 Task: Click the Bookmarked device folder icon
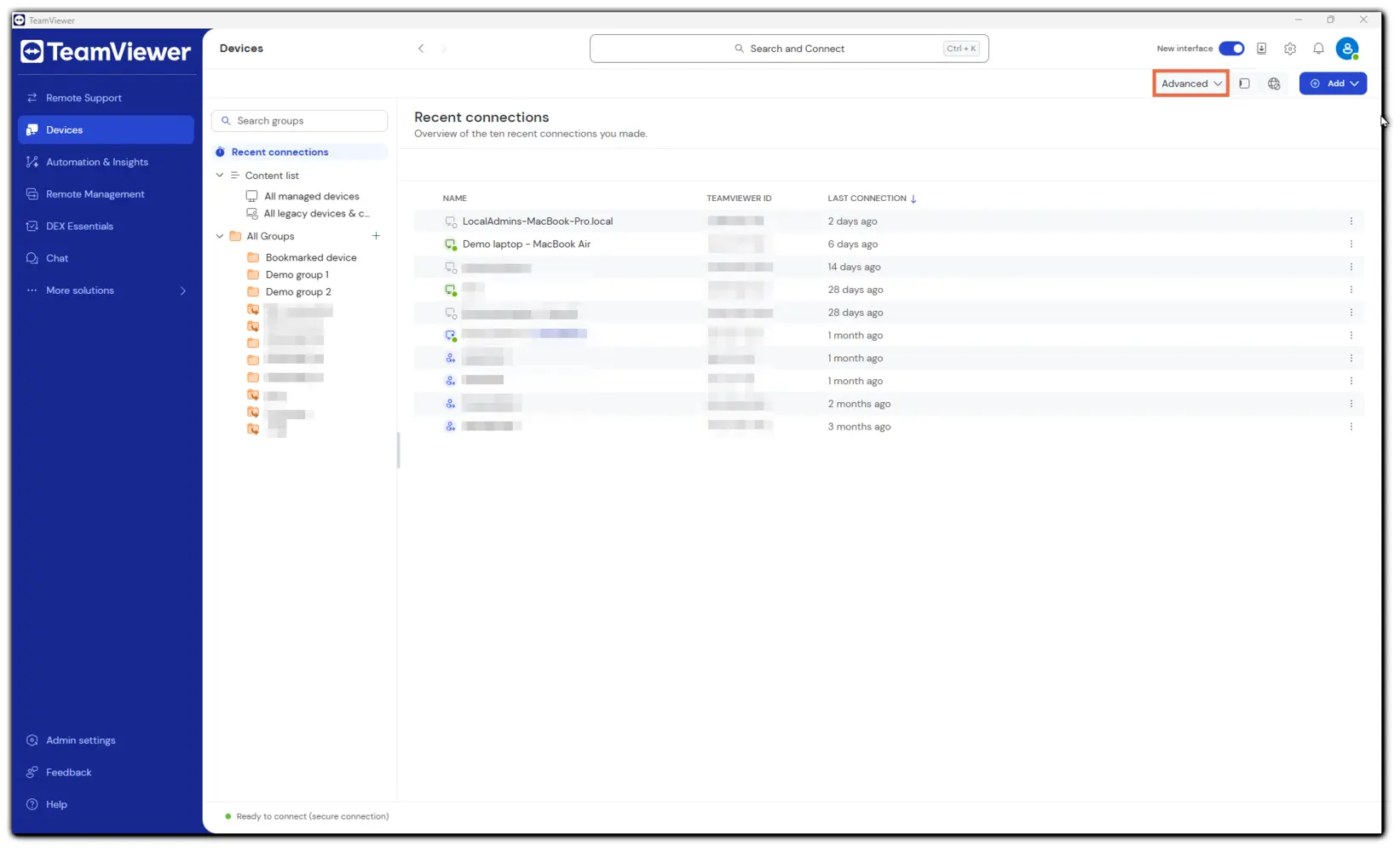point(253,257)
